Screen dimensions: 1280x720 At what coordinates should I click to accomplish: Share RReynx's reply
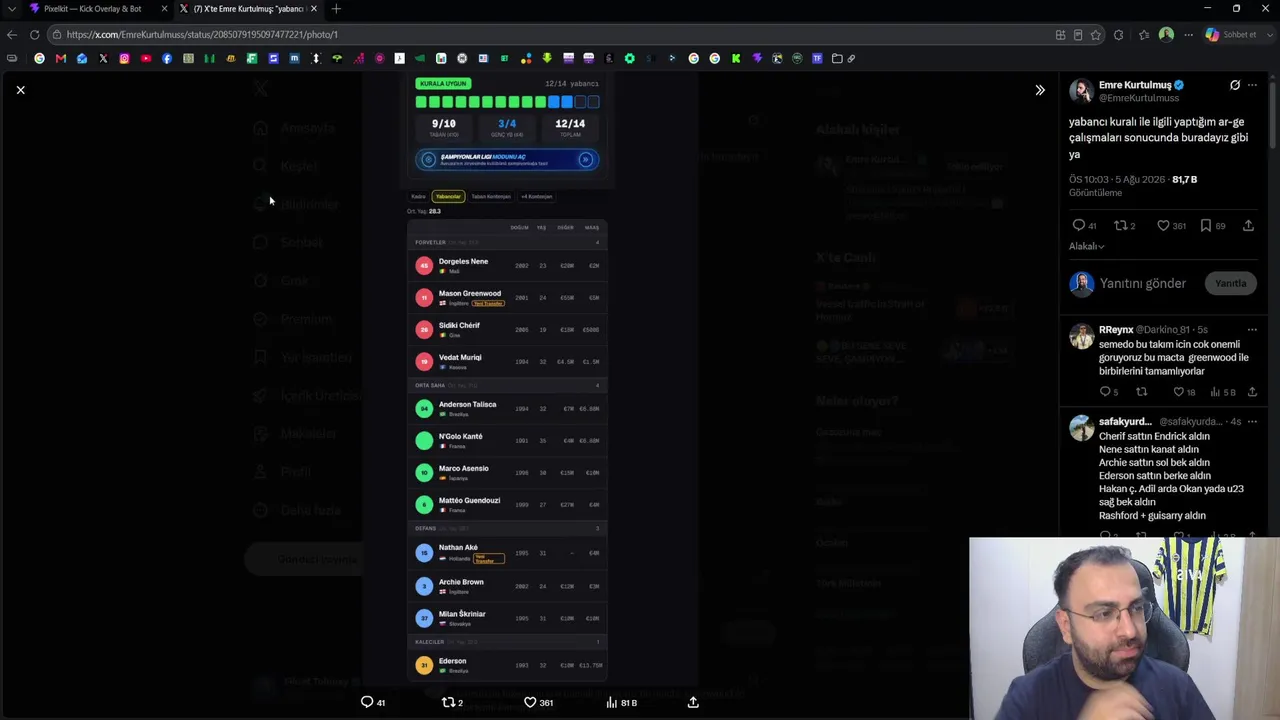(x=1252, y=392)
